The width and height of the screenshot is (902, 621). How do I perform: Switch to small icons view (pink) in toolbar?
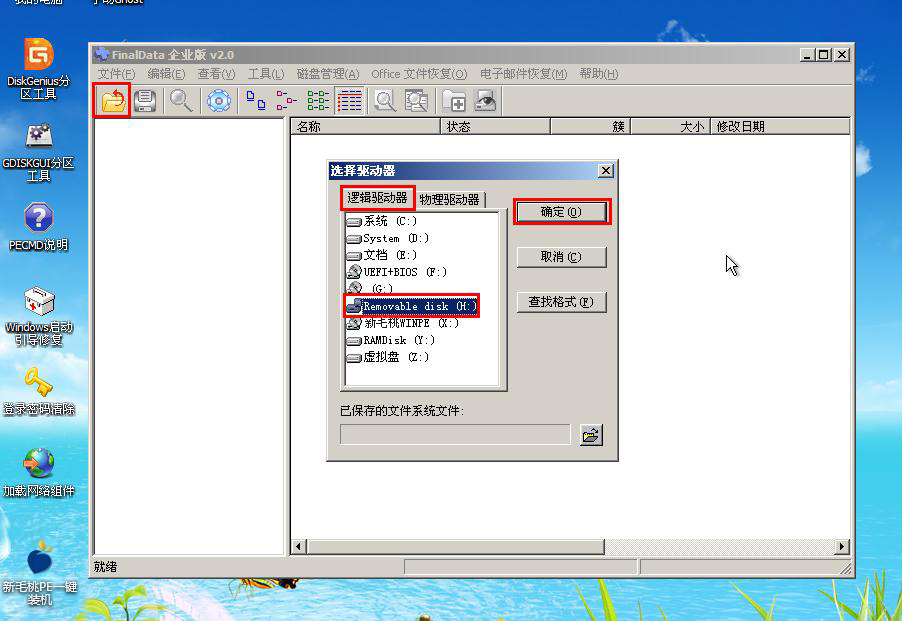286,101
